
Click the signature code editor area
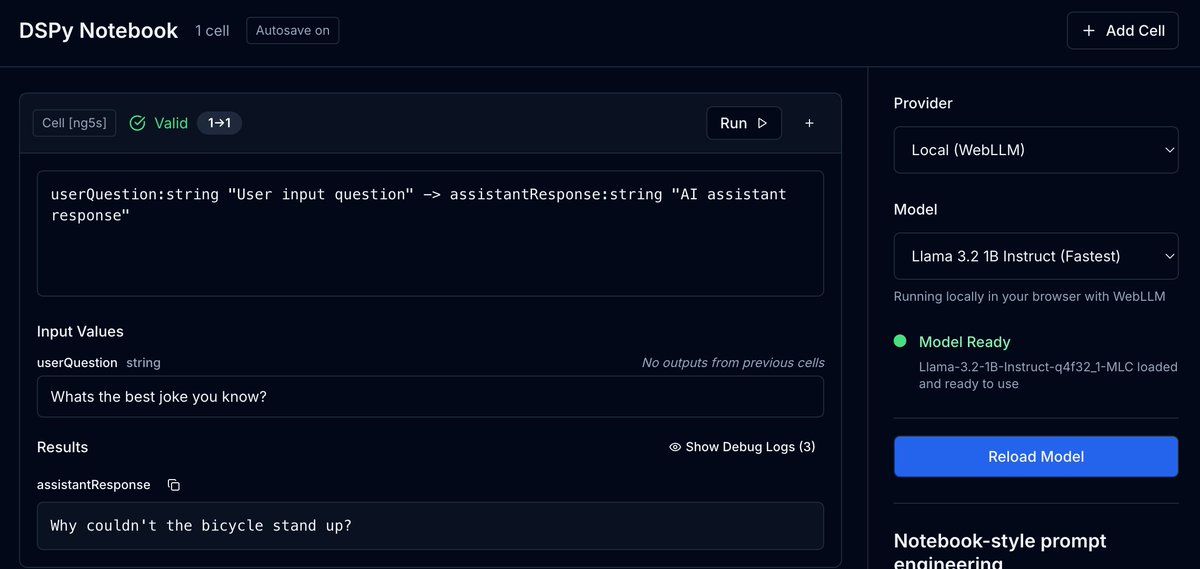[430, 233]
